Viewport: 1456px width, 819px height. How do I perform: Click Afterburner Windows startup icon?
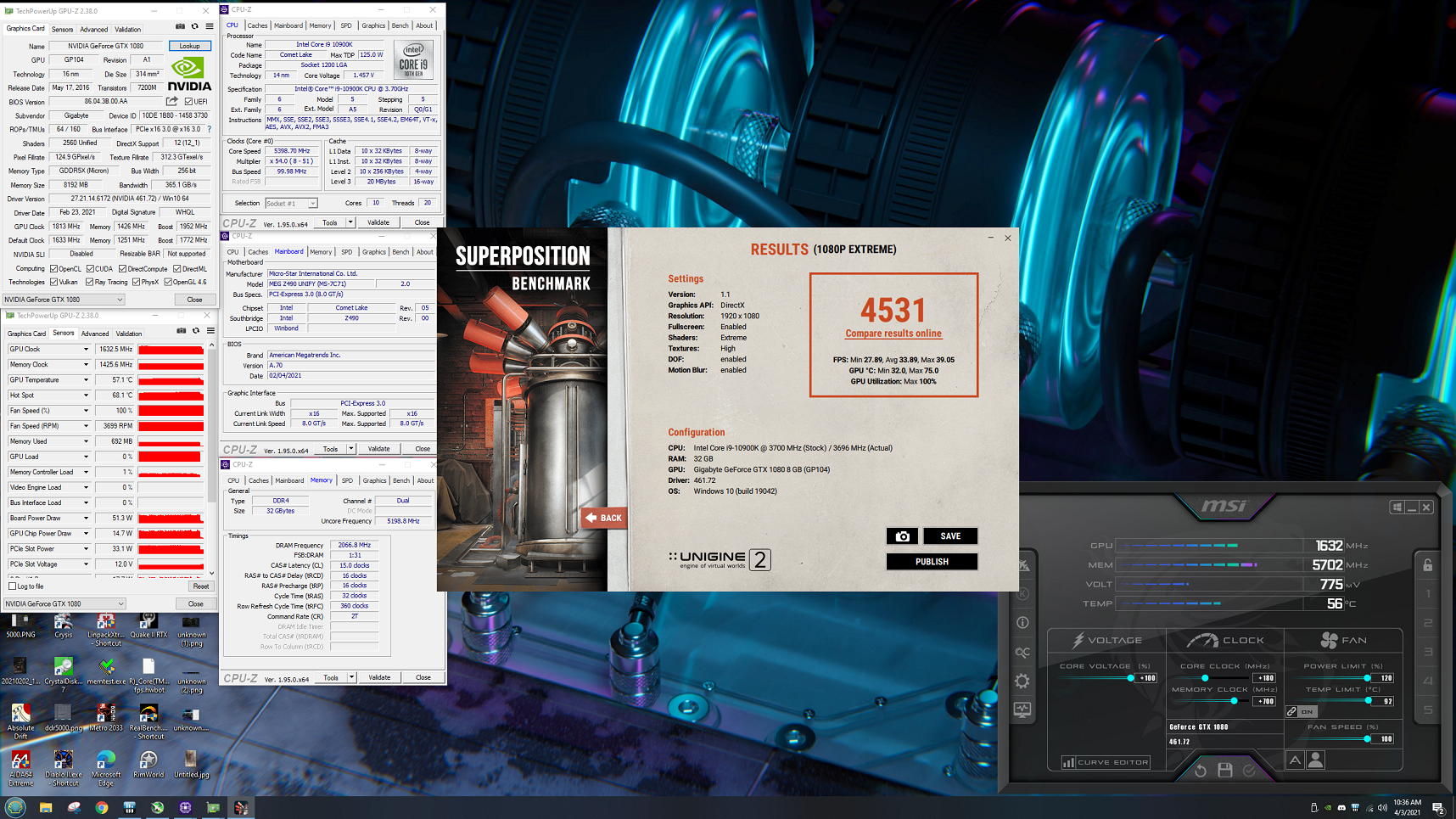(x=1397, y=508)
